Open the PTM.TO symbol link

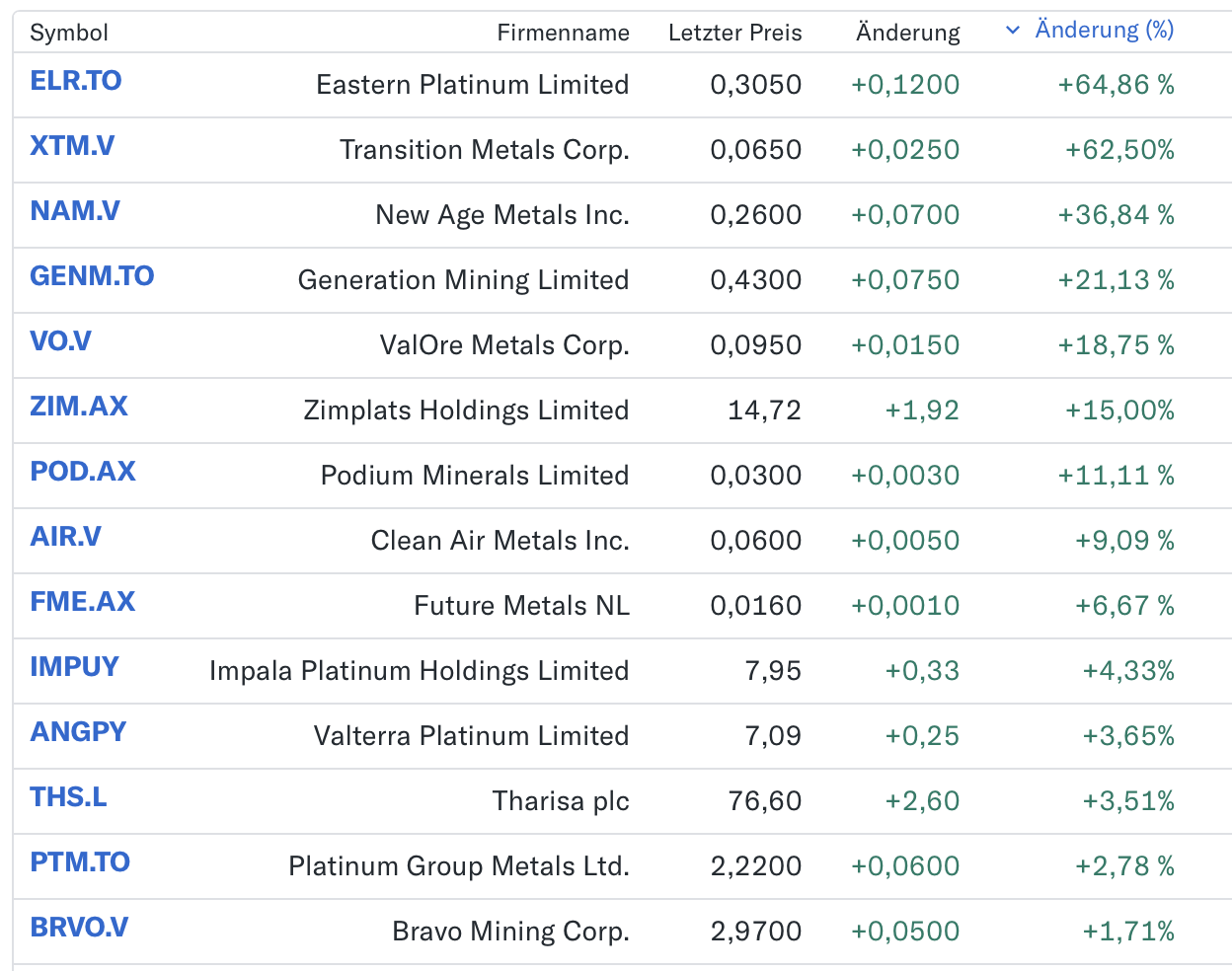(x=80, y=862)
